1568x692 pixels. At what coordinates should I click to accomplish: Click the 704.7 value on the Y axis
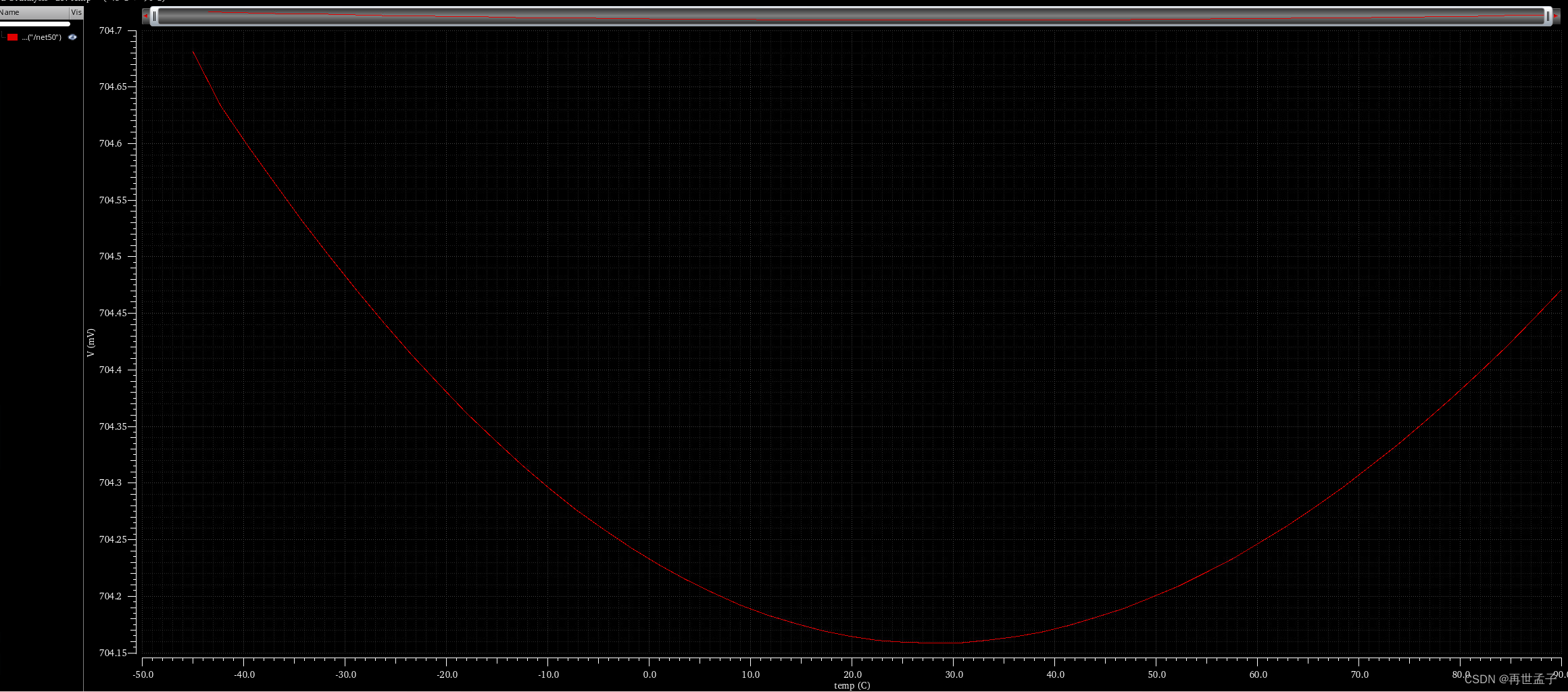click(x=110, y=30)
